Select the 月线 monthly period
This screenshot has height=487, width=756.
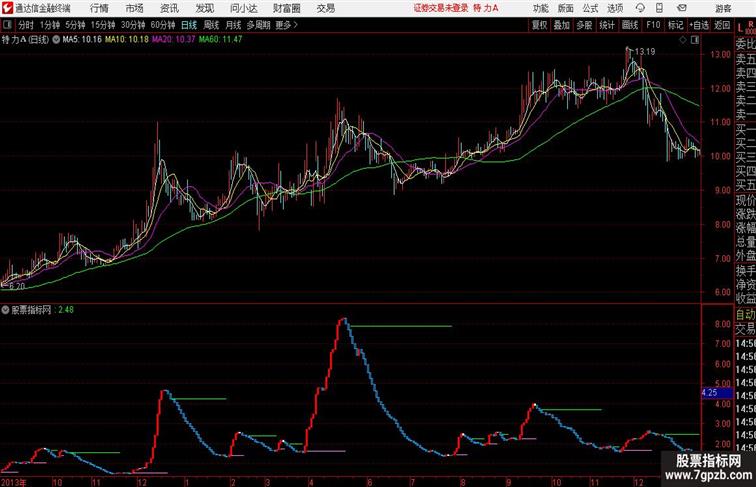[x=233, y=25]
